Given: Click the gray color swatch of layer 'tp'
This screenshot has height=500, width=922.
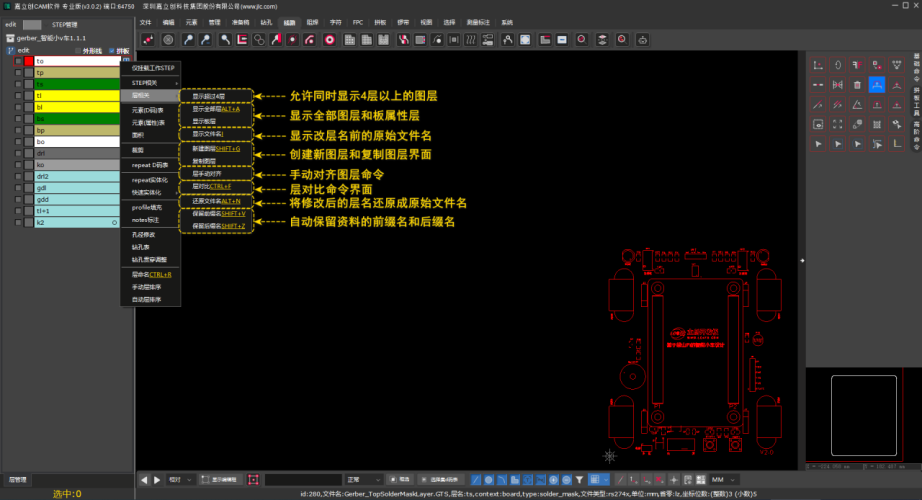Looking at the screenshot, I should click(29, 73).
